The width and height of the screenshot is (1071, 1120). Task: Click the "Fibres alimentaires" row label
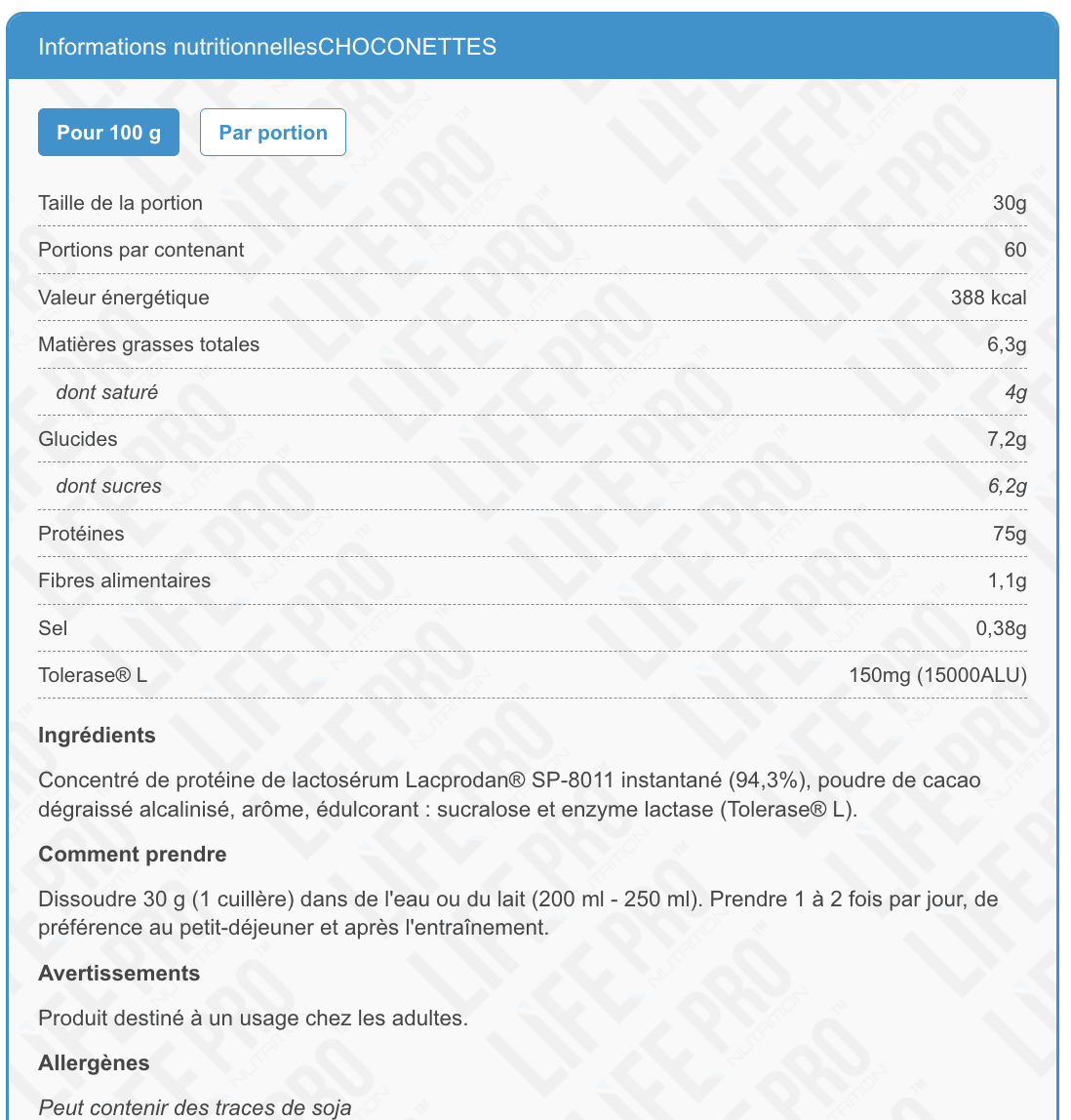[124, 580]
